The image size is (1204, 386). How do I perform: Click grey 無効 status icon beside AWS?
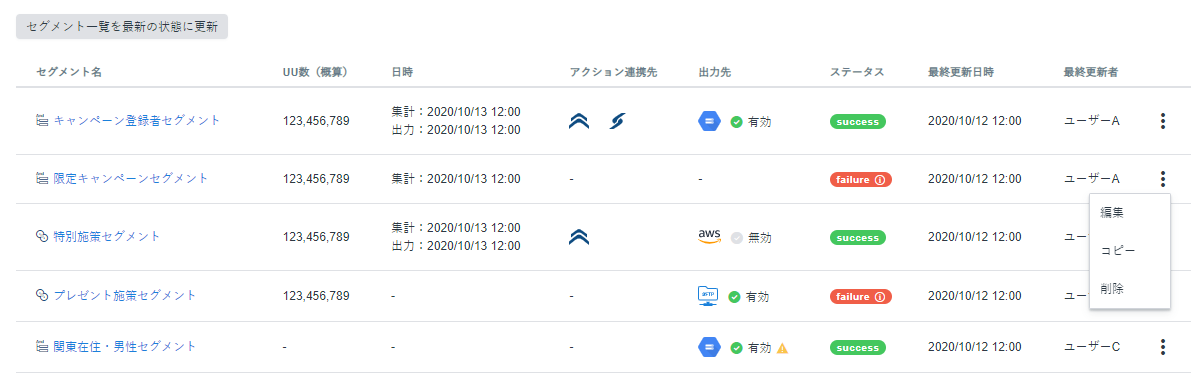[x=737, y=238]
